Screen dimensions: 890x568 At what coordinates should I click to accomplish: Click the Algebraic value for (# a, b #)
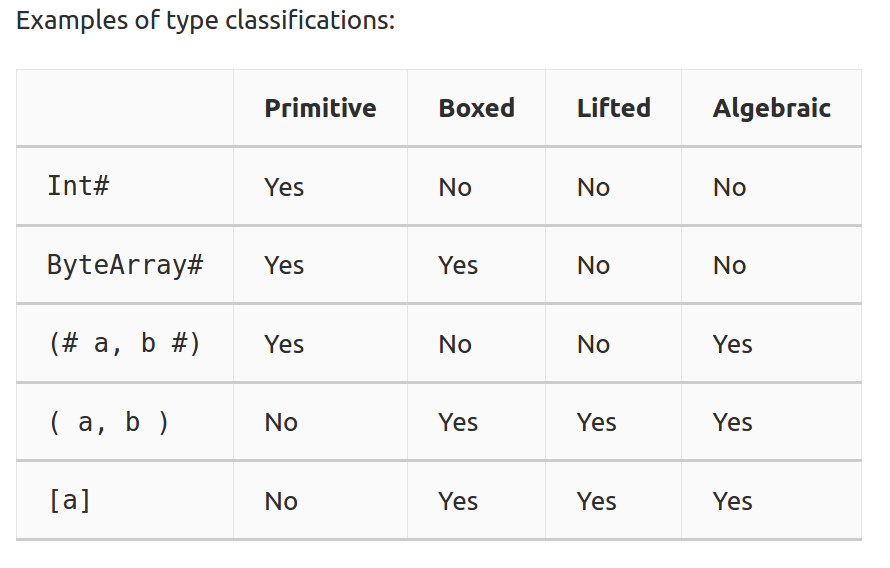click(x=733, y=344)
